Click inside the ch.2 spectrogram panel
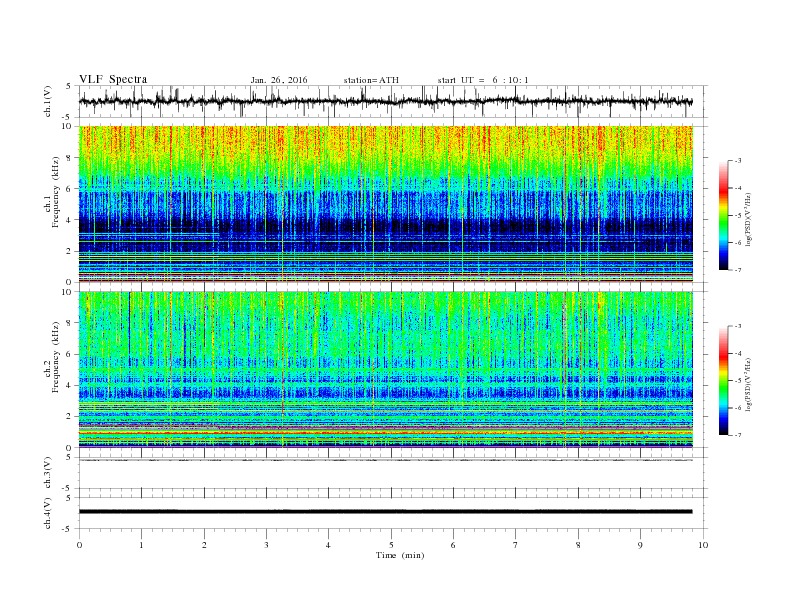Image resolution: width=792 pixels, height=612 pixels. pyautogui.click(x=386, y=369)
